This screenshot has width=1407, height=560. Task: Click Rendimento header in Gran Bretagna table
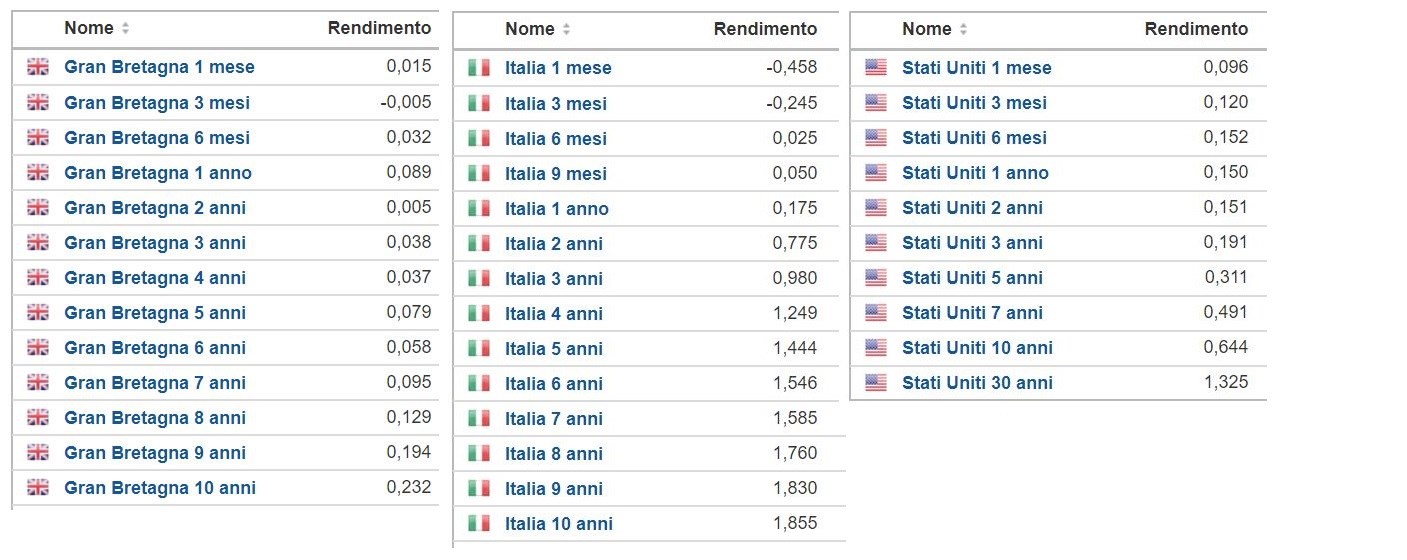(379, 28)
